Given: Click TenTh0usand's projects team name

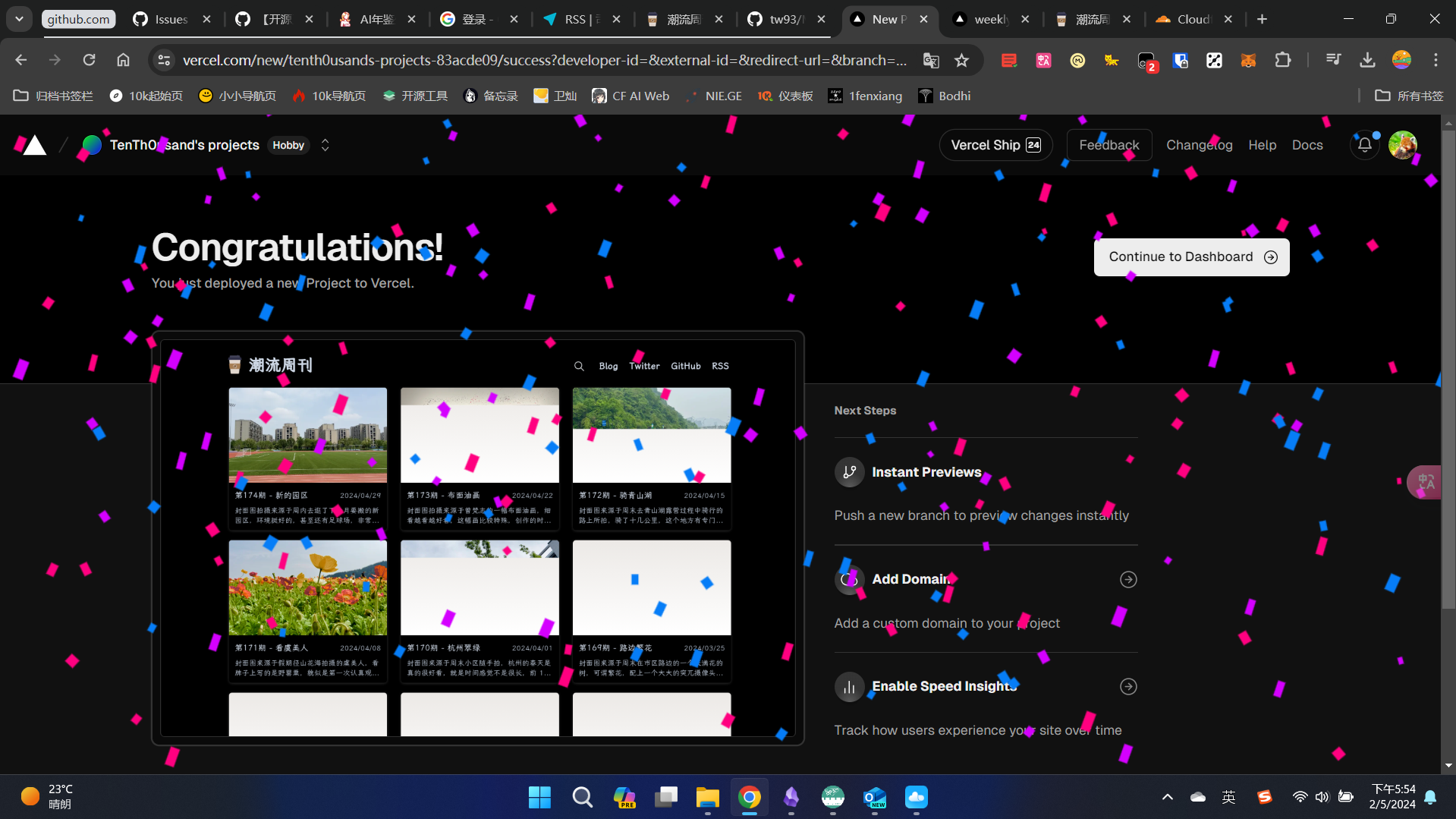Looking at the screenshot, I should click(184, 145).
